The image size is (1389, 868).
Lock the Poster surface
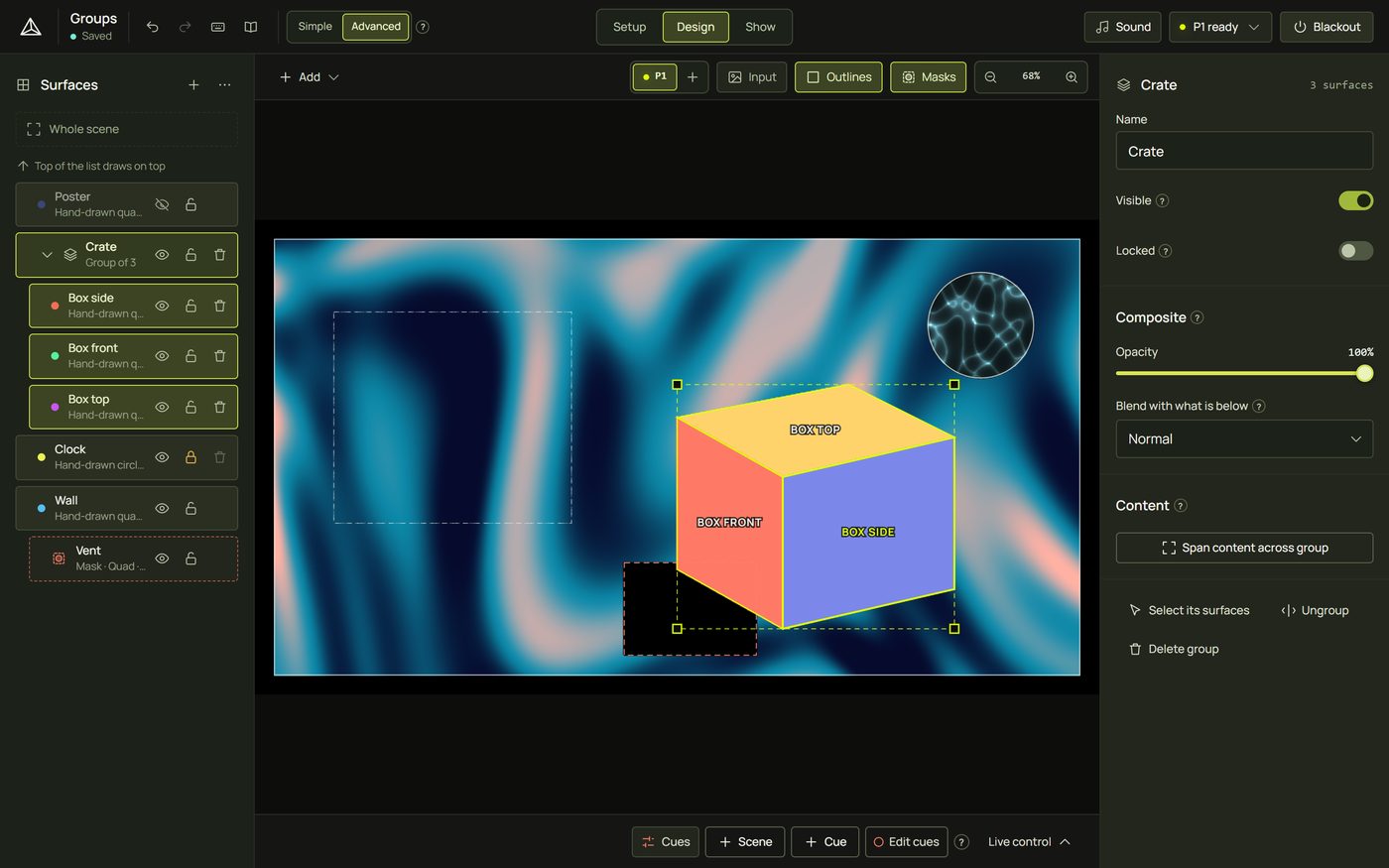tap(190, 204)
